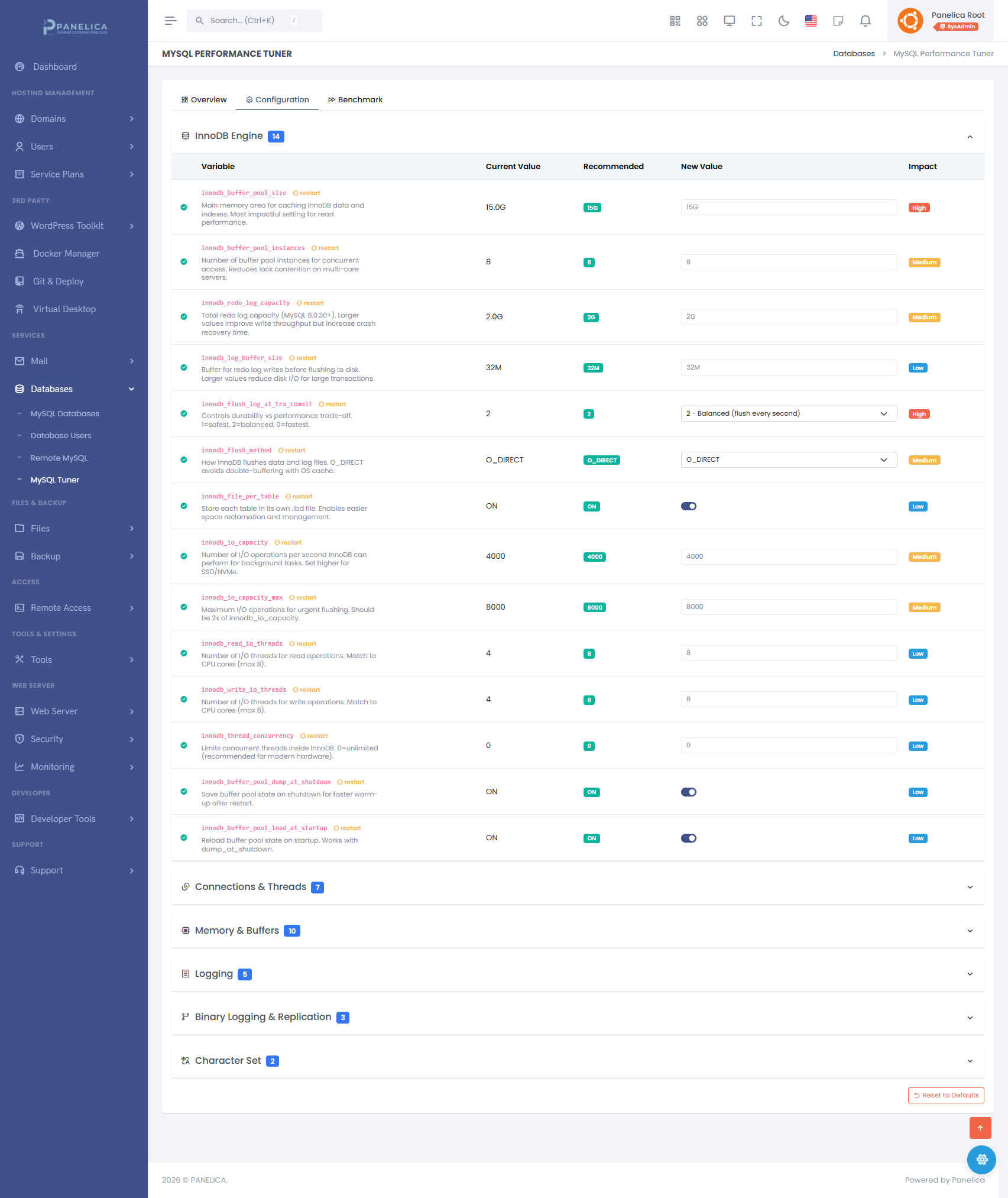Screen dimensions: 1008x1198
Task: Toggle dark mode with the moon icon
Action: coord(783,21)
